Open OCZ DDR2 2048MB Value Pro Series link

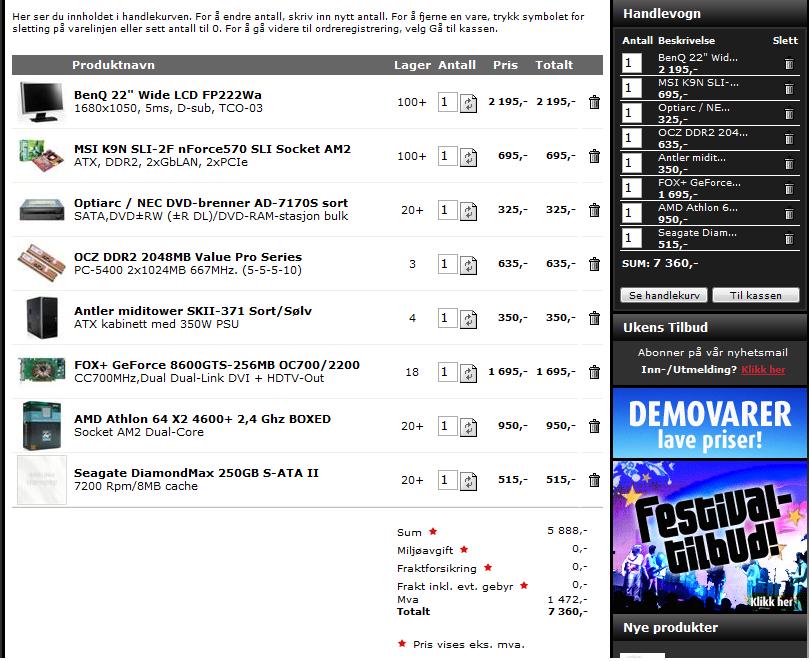pos(188,257)
